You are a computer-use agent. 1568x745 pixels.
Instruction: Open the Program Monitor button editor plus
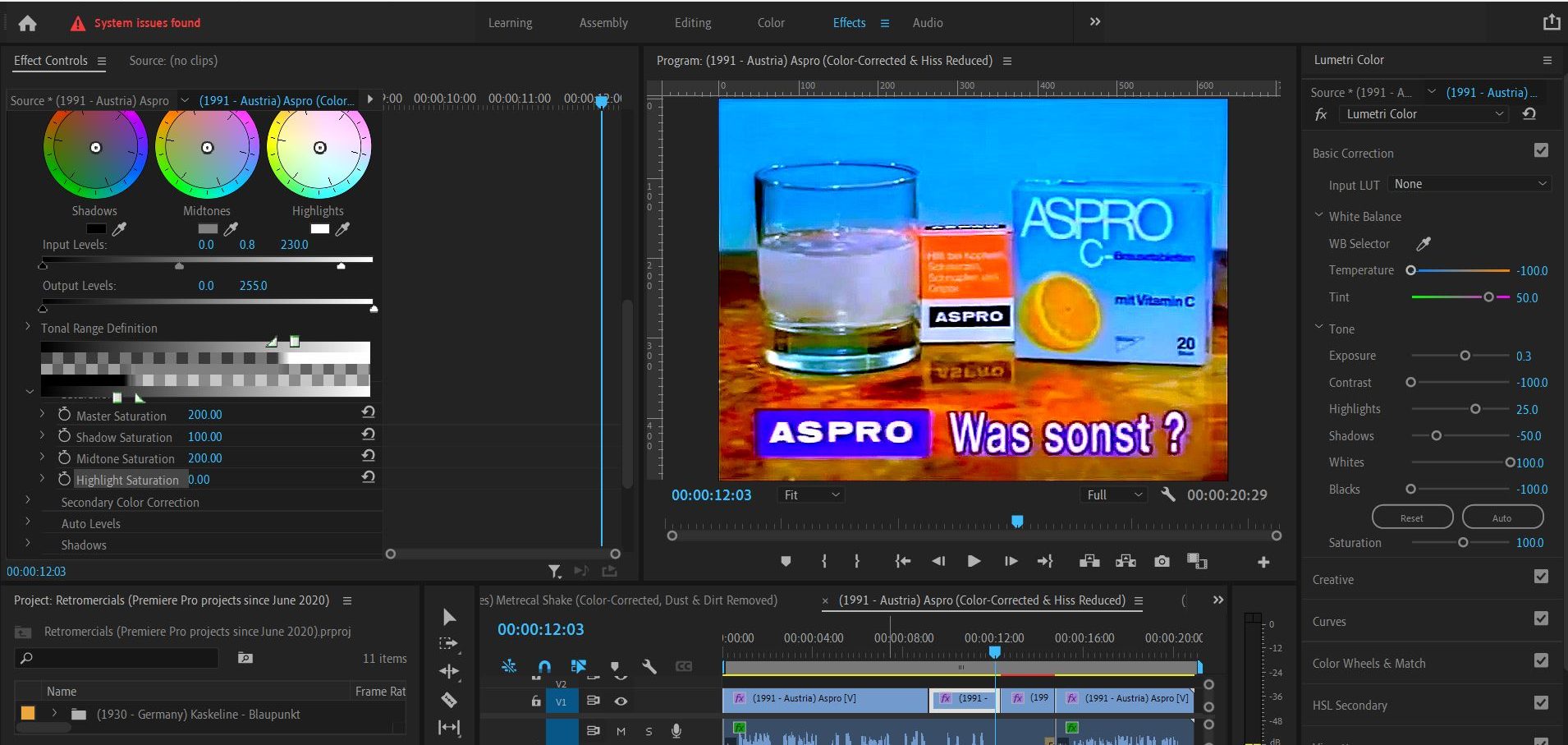(x=1263, y=562)
